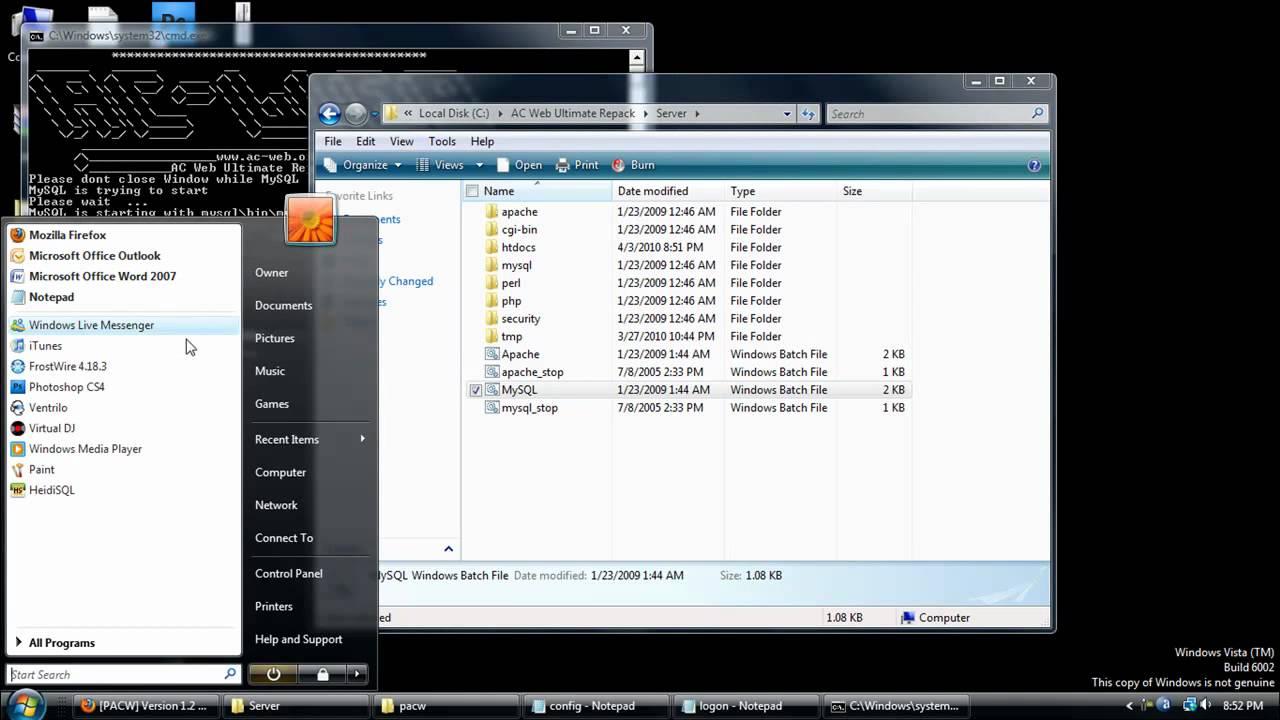Click the Explorer refresh button
The height and width of the screenshot is (720, 1280).
tap(808, 113)
